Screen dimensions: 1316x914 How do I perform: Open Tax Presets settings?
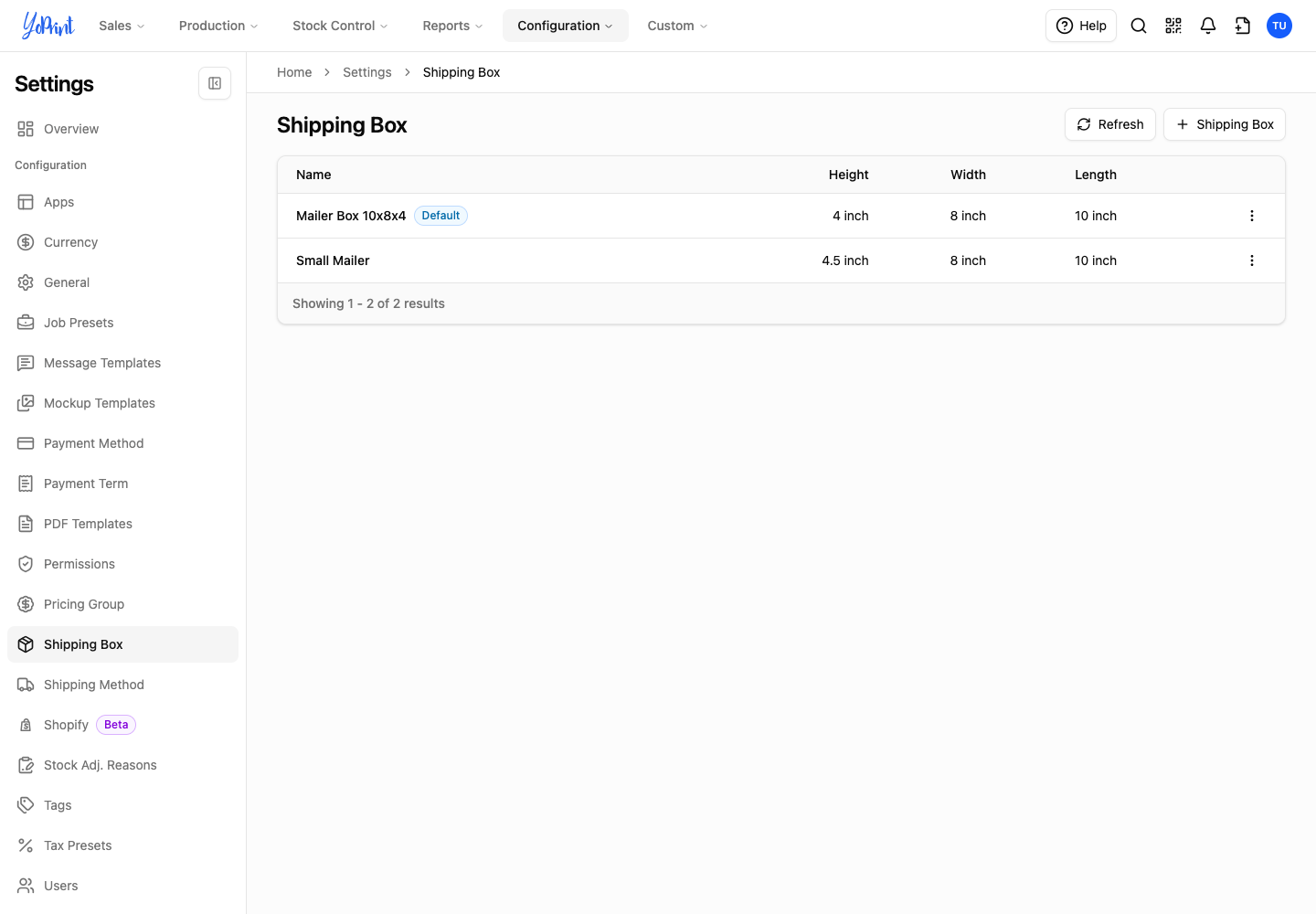click(x=122, y=845)
